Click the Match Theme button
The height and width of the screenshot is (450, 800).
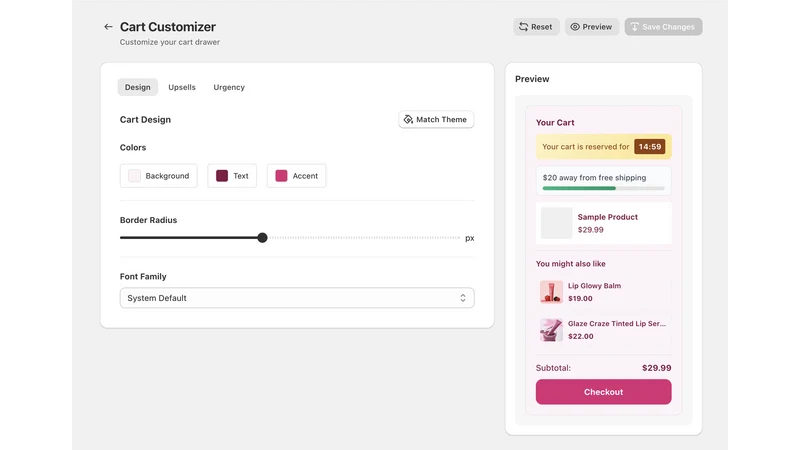(x=436, y=119)
